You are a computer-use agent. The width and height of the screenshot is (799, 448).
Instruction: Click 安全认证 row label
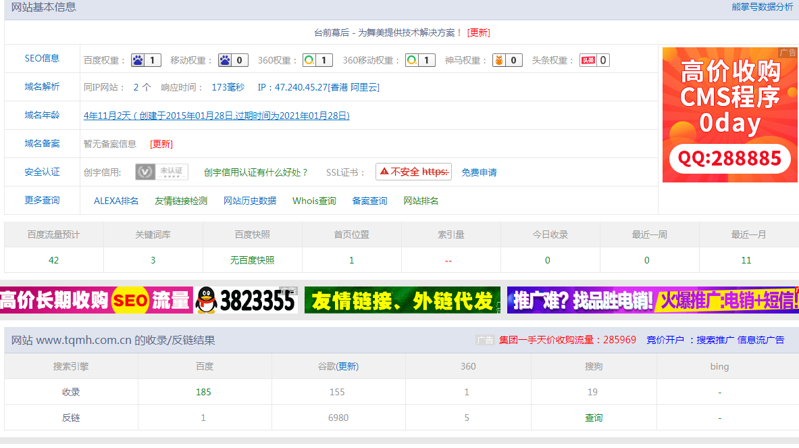[42, 172]
